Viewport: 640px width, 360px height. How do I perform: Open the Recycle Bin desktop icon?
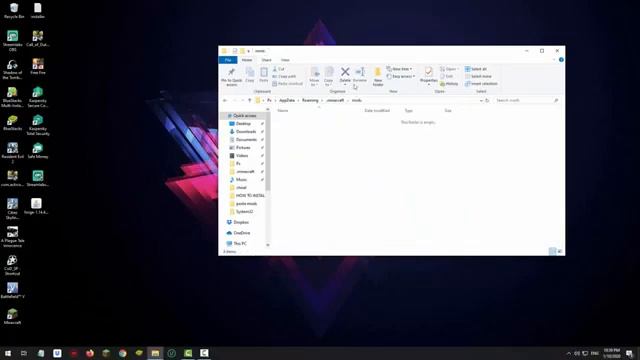pos(13,11)
